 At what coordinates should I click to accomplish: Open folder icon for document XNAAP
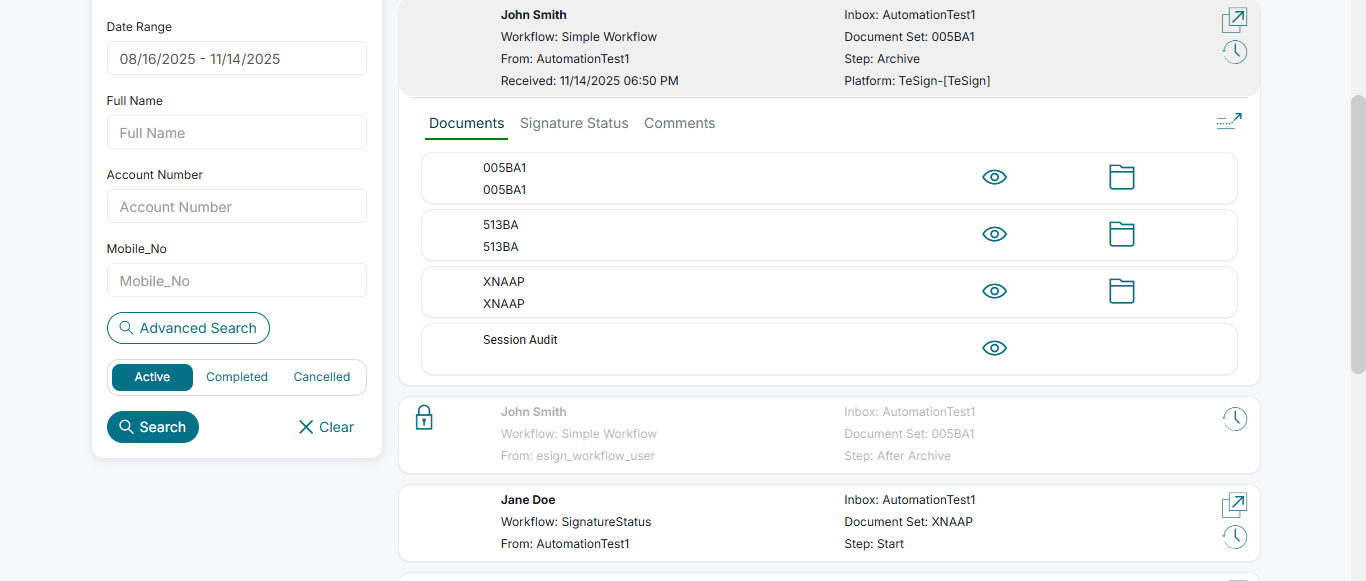(x=1121, y=291)
